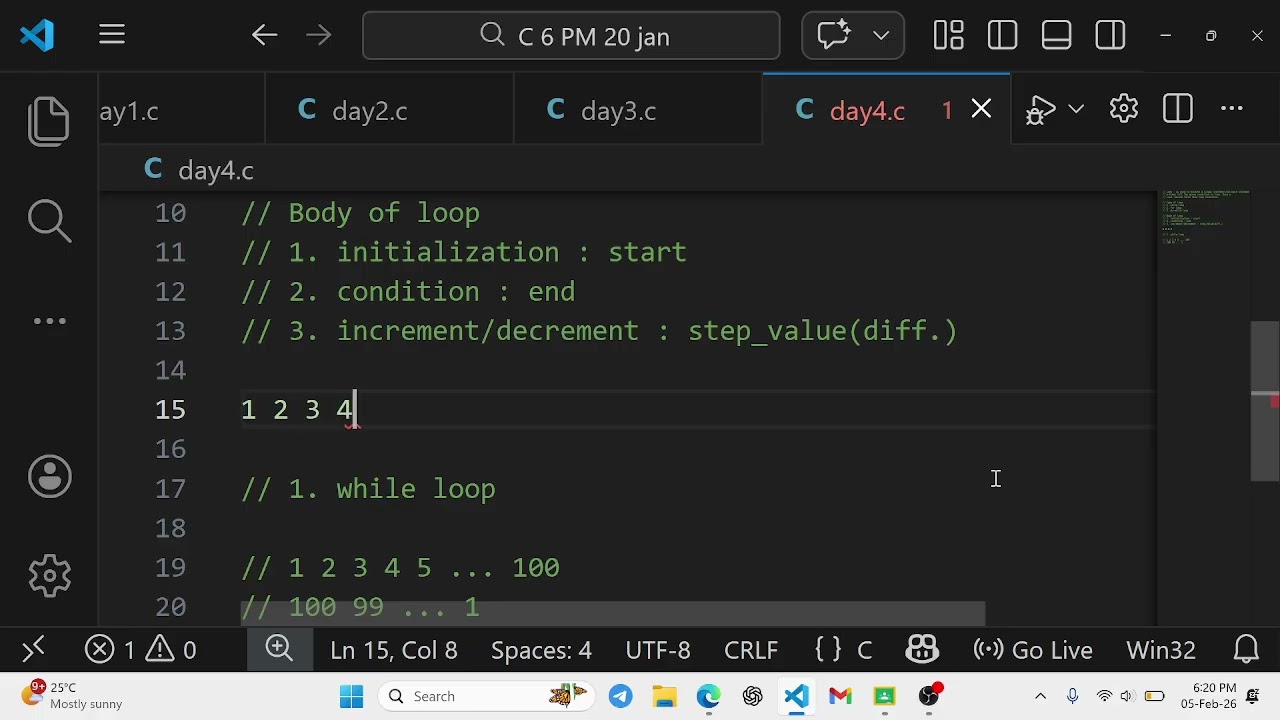Show hidden icons in system tray
This screenshot has width=1280, height=720.
1040,696
